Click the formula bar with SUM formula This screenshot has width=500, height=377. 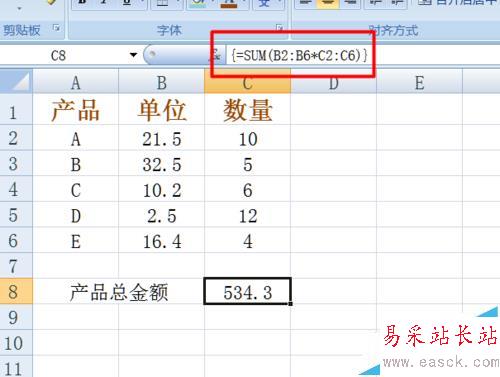(x=363, y=55)
